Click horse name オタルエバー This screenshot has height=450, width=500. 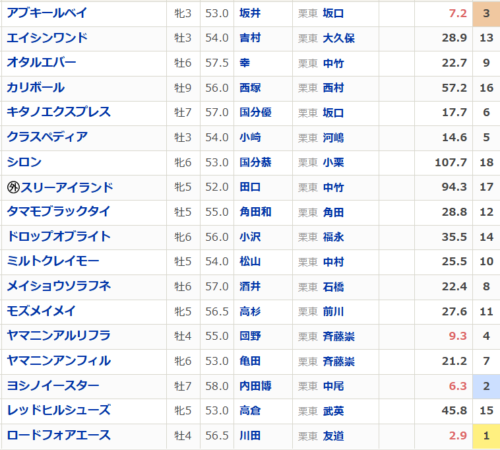point(42,63)
